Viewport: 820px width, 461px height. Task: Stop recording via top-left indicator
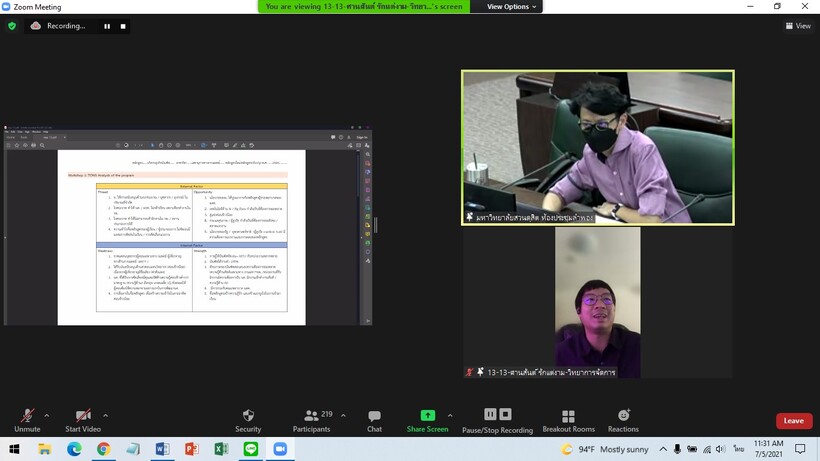pyautogui.click(x=123, y=26)
